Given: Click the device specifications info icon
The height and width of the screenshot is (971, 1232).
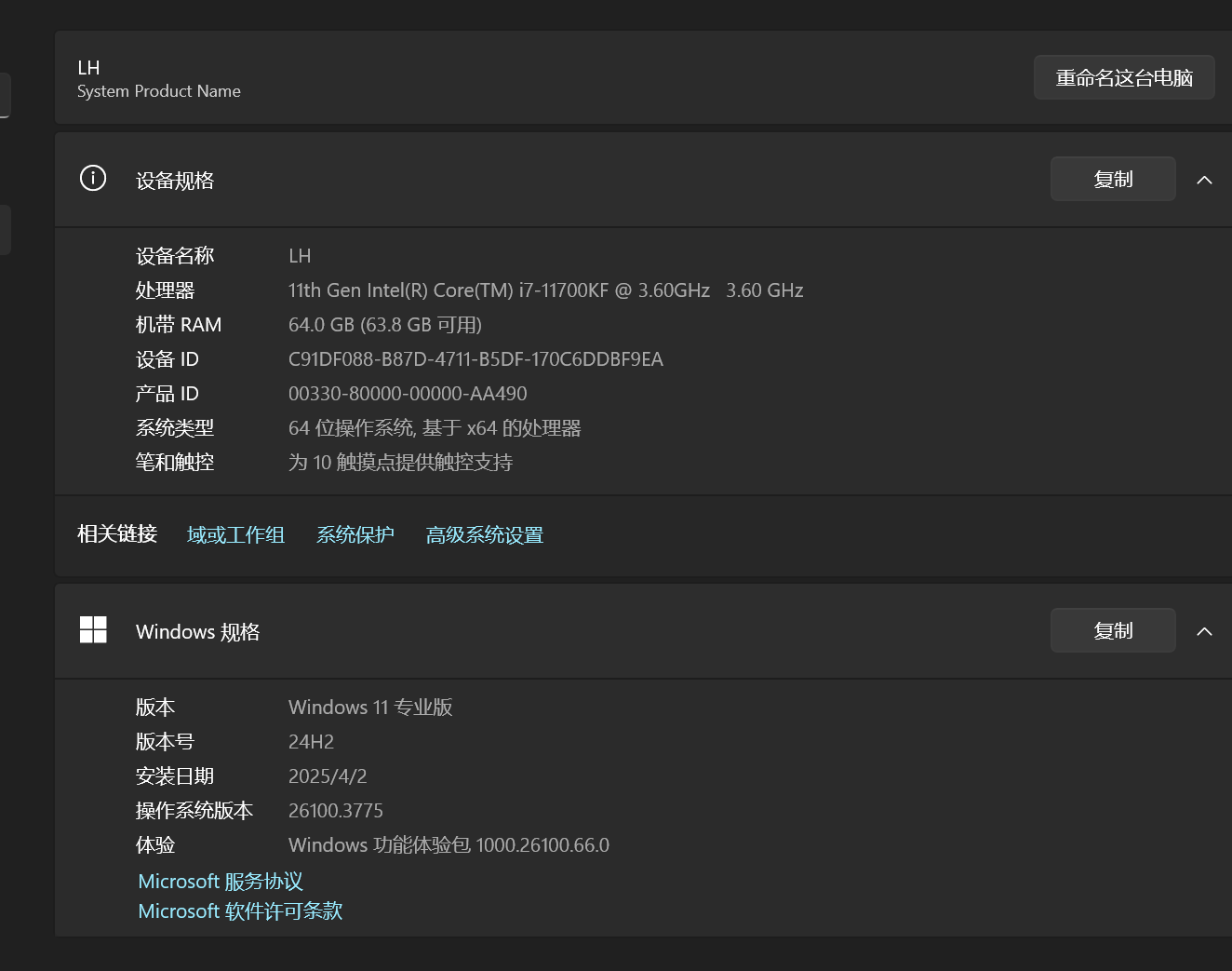Looking at the screenshot, I should [93, 178].
